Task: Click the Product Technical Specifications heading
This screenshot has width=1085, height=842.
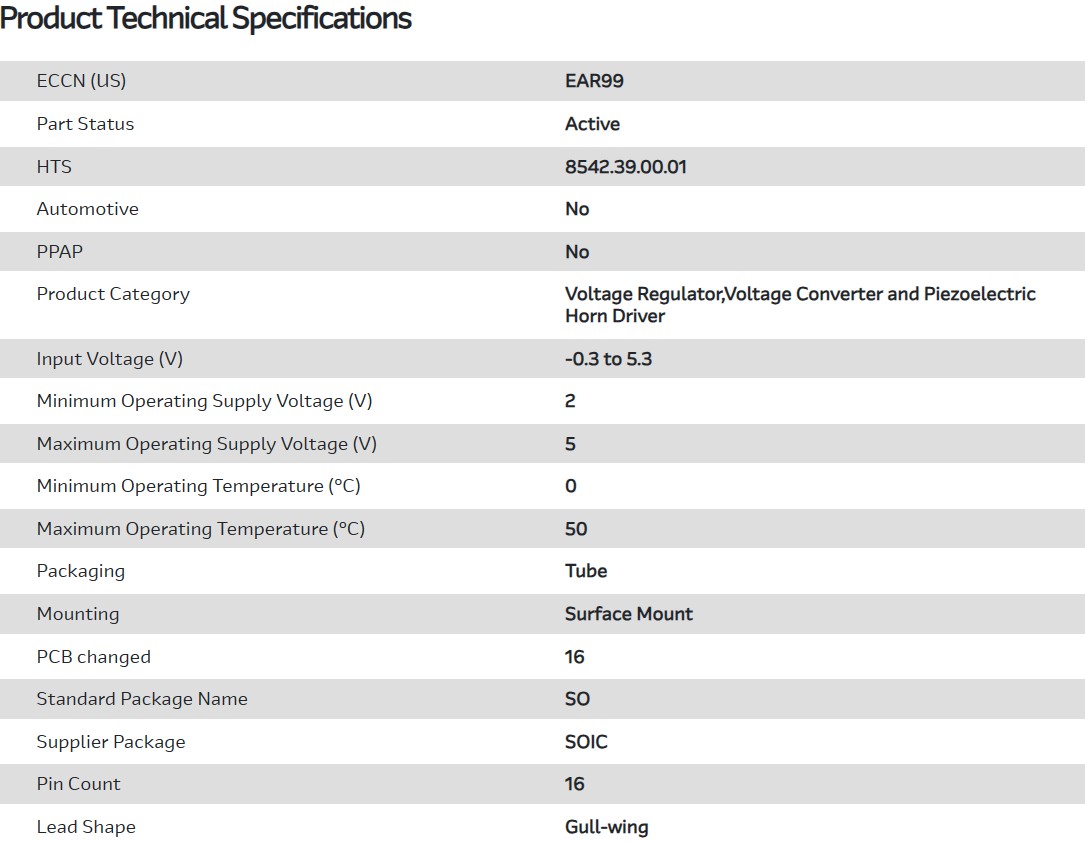Action: 206,19
